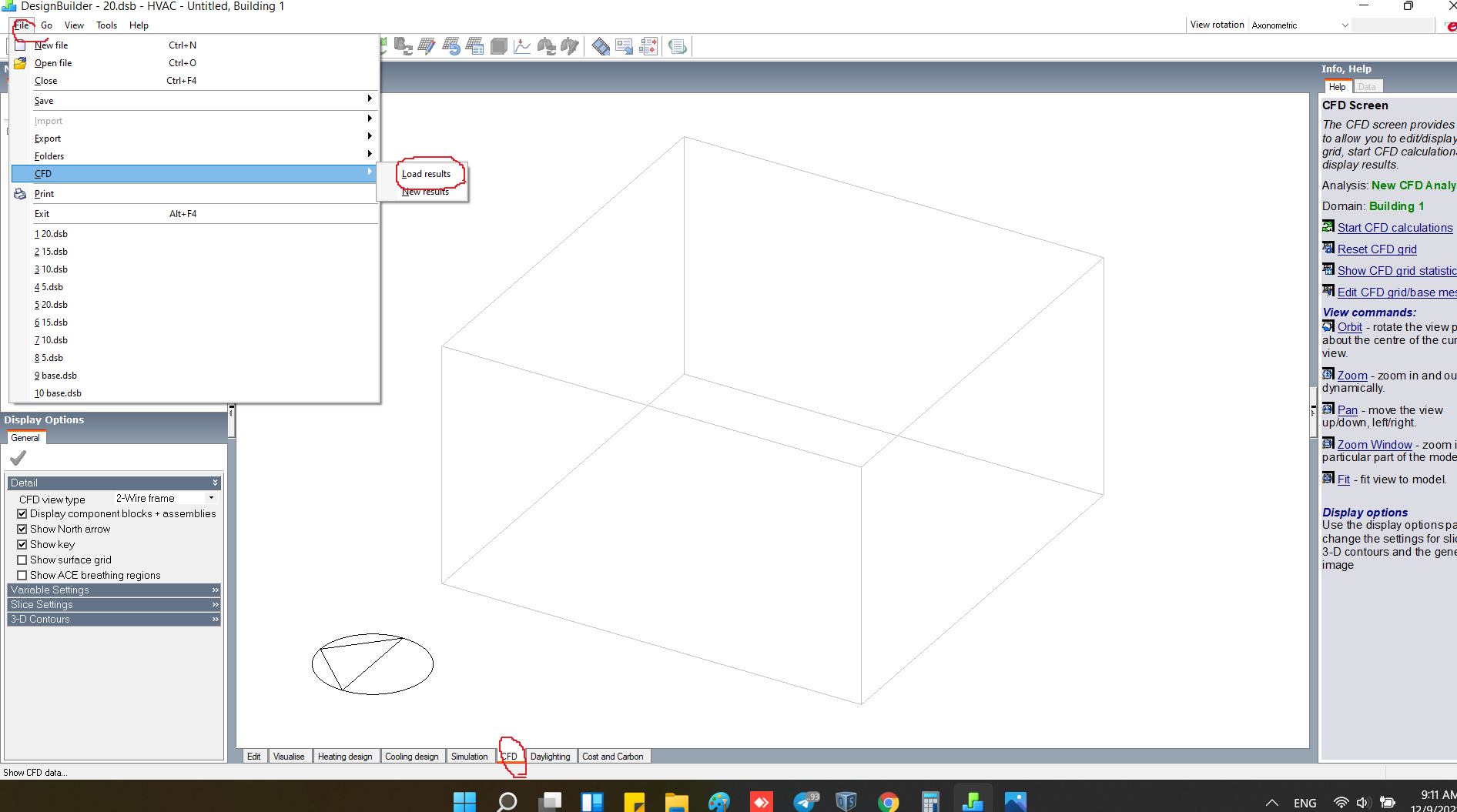Choose New results in CFD submenu
The image size is (1457, 812).
click(x=425, y=192)
